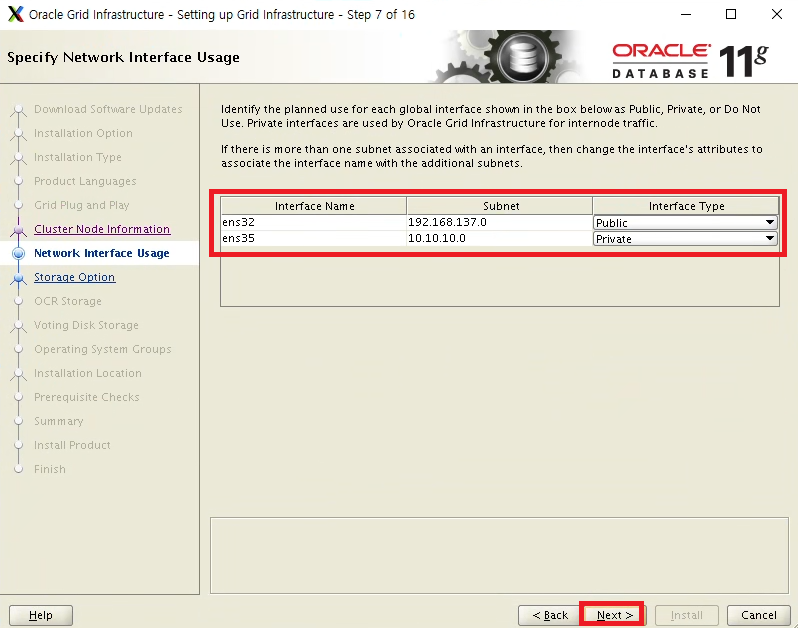This screenshot has height=628, width=798.
Task: Click the Cluster Node Information step marker icon
Action: pos(18,230)
